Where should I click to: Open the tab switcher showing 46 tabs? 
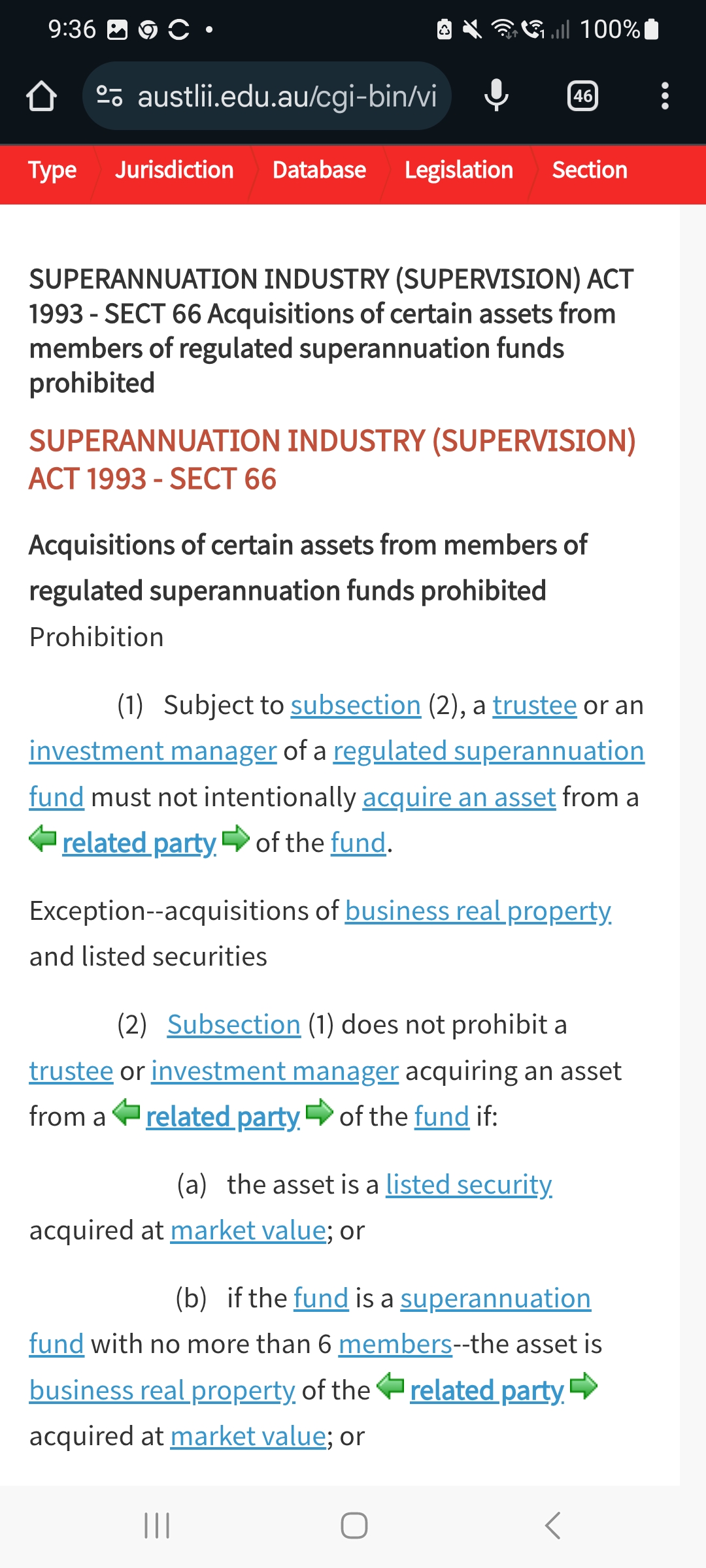pyautogui.click(x=582, y=96)
